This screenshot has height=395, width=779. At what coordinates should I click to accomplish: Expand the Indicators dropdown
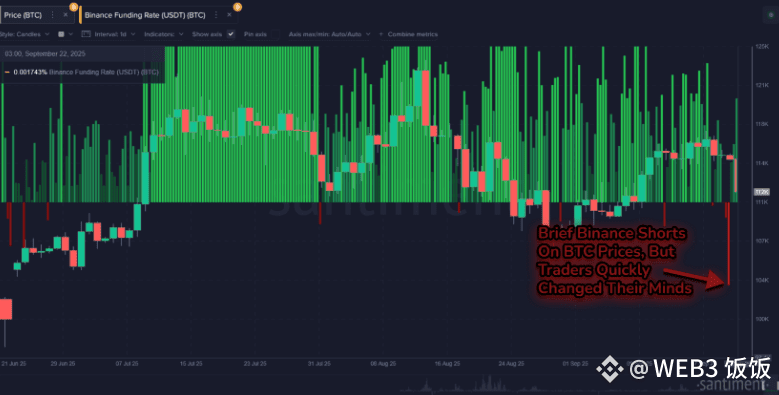[x=163, y=34]
